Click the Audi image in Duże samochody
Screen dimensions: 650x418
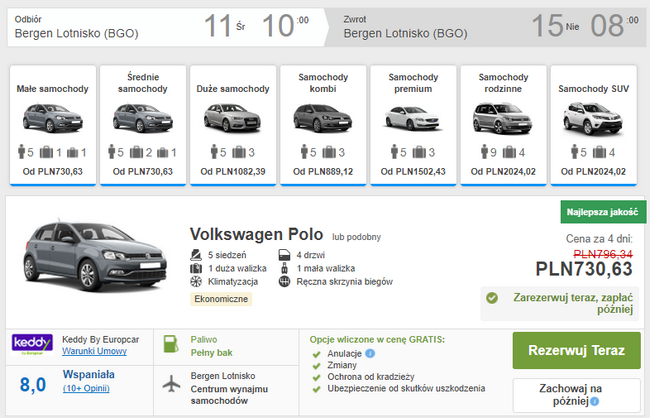click(232, 118)
